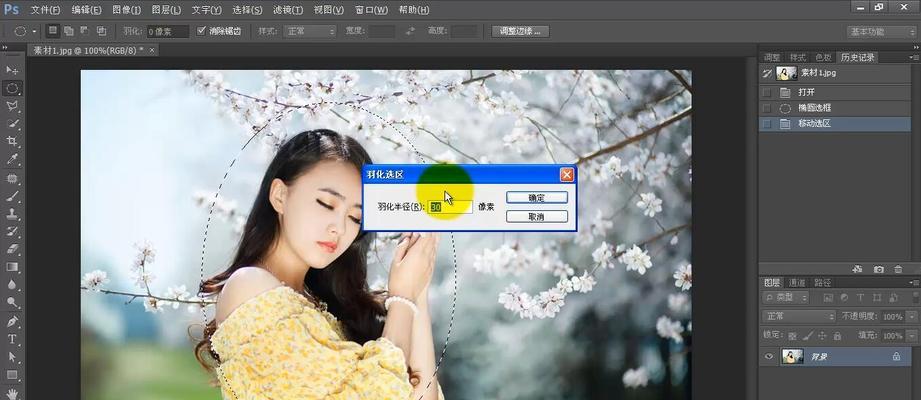The height and width of the screenshot is (400, 921).
Task: Select the Hand tool
Action: point(12,393)
